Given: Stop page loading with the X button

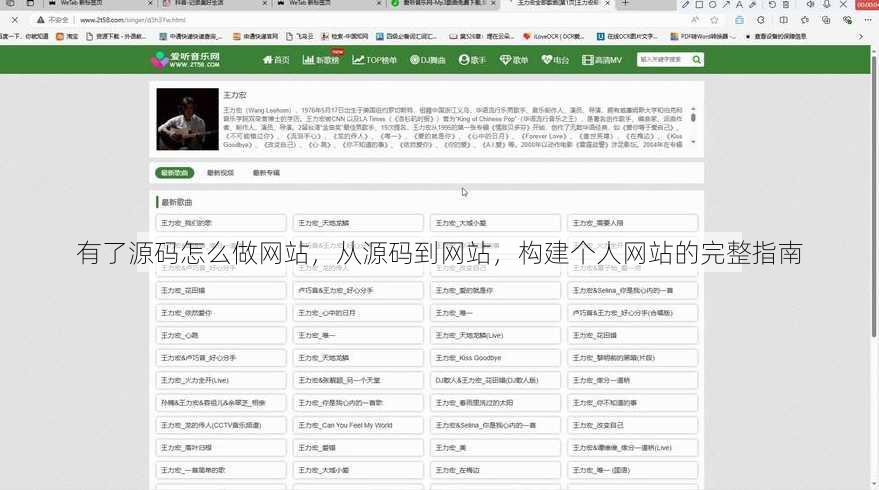Looking at the screenshot, I should point(15,20).
